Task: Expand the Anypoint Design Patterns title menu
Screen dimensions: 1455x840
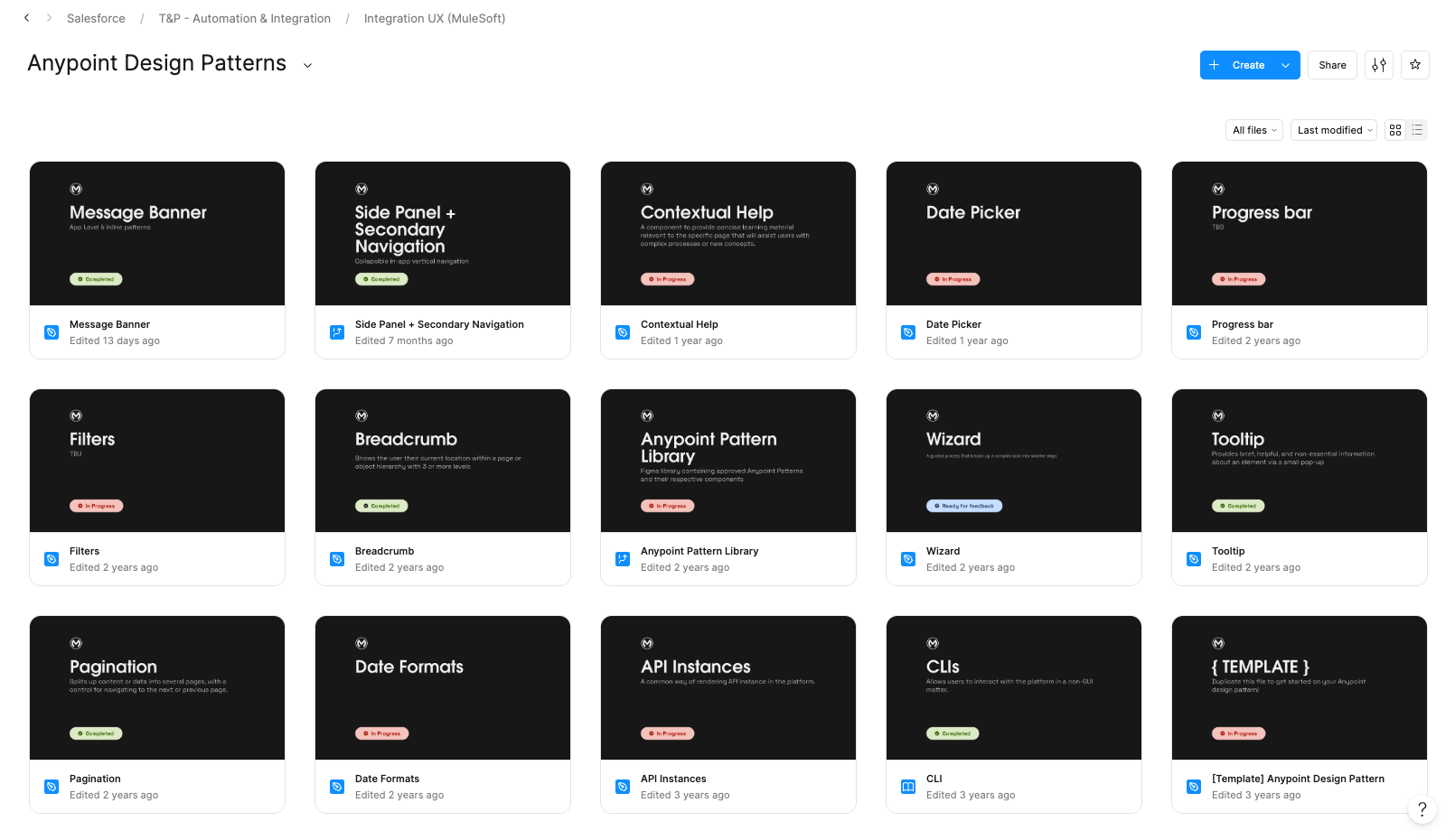Action: pyautogui.click(x=307, y=65)
